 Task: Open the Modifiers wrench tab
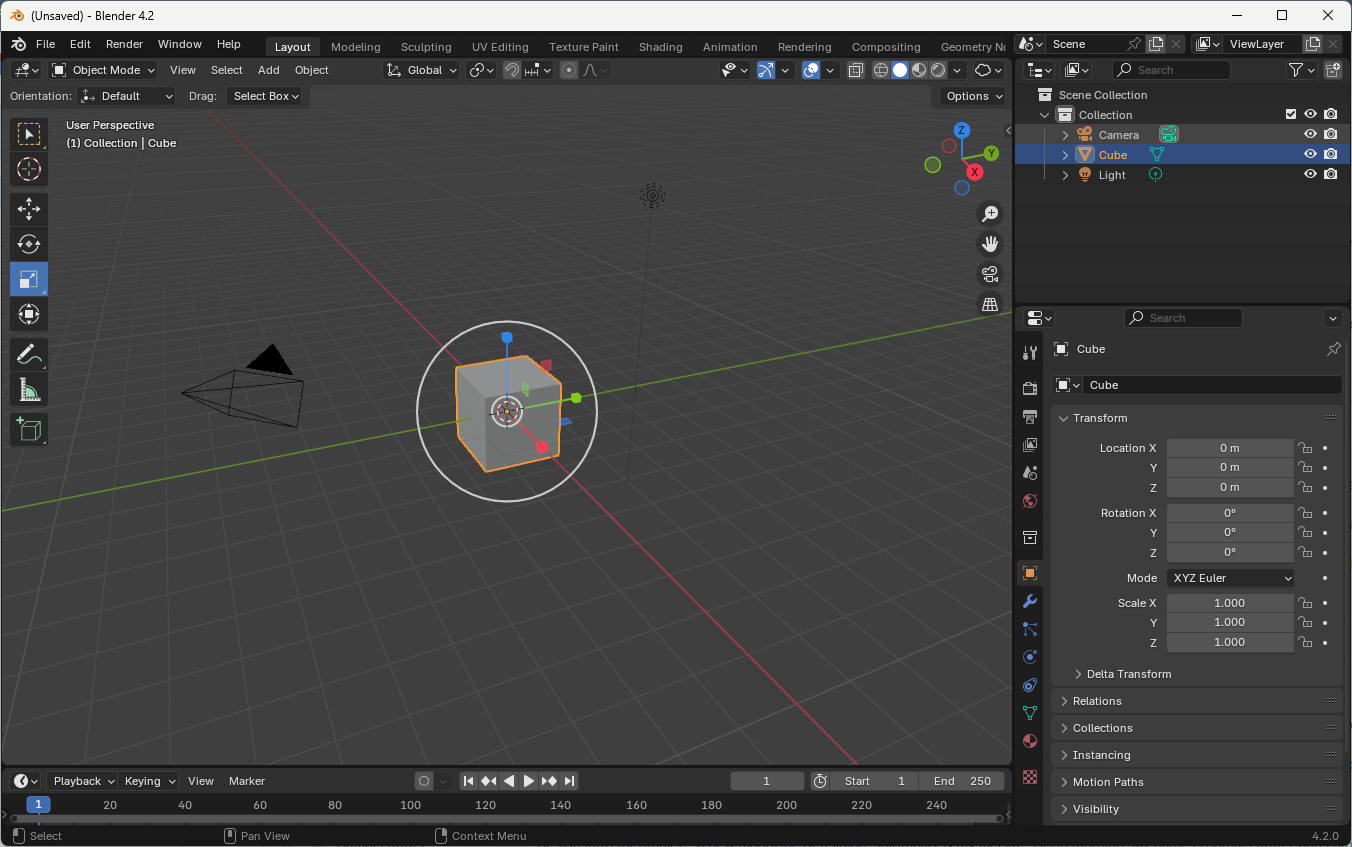(x=1030, y=601)
